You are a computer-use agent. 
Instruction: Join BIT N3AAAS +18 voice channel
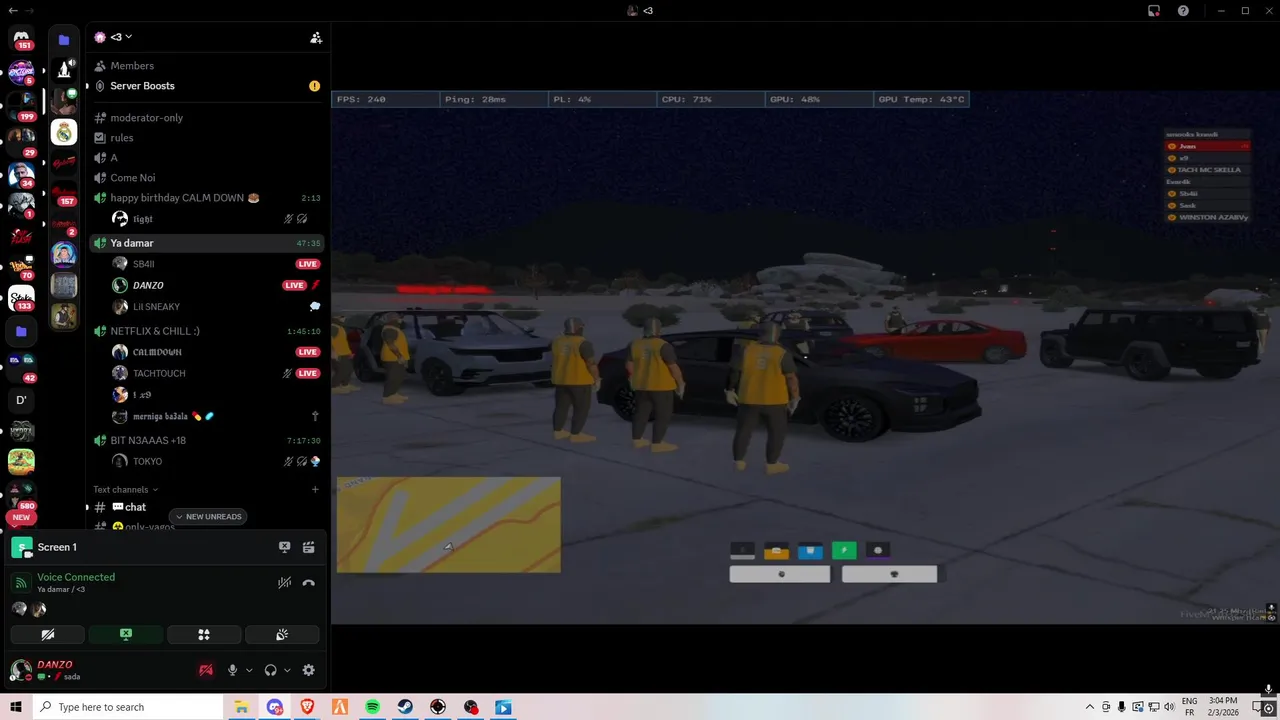pyautogui.click(x=208, y=440)
